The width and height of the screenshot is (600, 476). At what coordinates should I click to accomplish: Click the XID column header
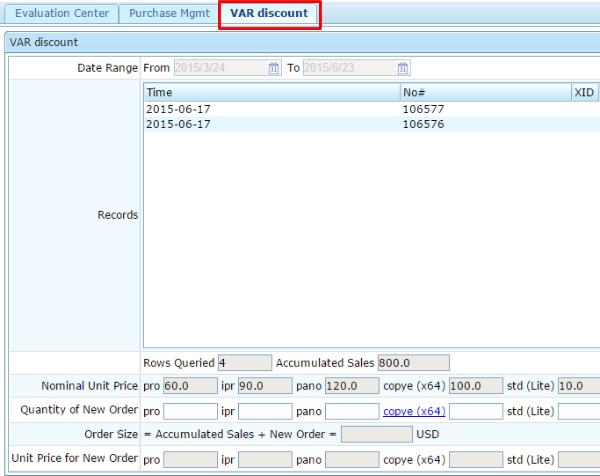tap(585, 93)
